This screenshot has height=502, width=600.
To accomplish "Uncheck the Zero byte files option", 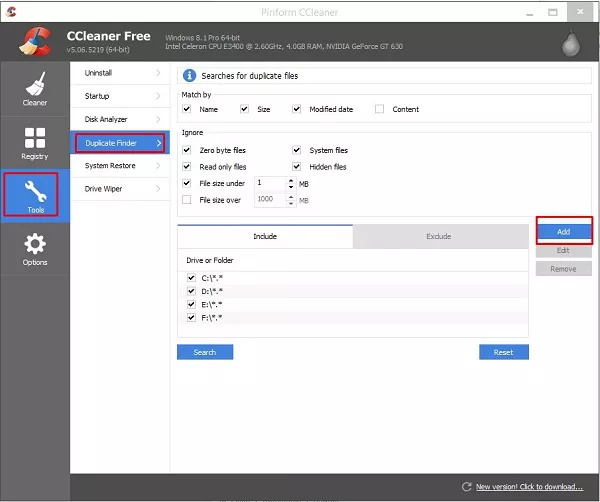I will click(188, 150).
